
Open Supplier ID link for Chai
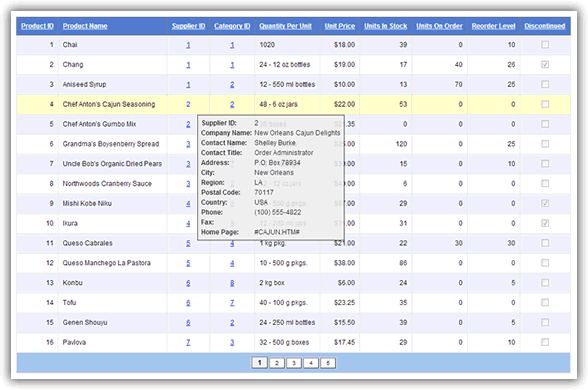click(x=188, y=45)
